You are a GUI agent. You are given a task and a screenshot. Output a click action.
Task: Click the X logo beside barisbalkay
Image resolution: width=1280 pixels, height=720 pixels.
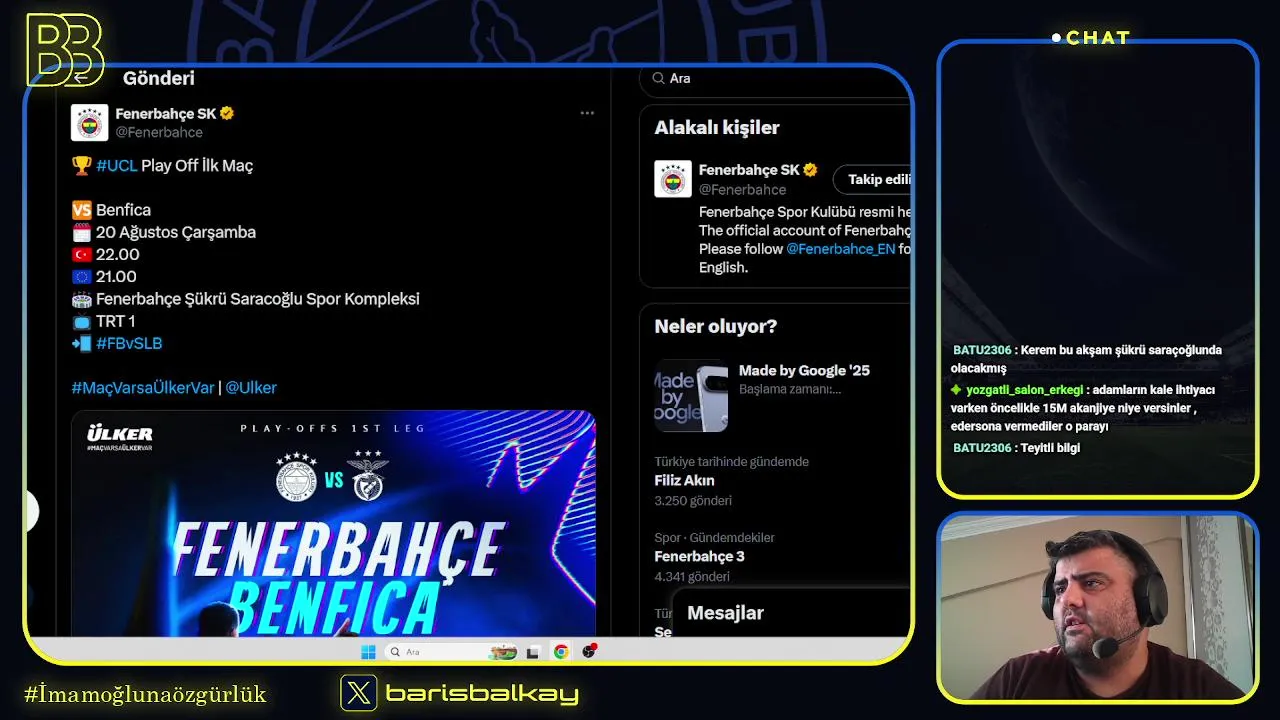click(x=359, y=693)
